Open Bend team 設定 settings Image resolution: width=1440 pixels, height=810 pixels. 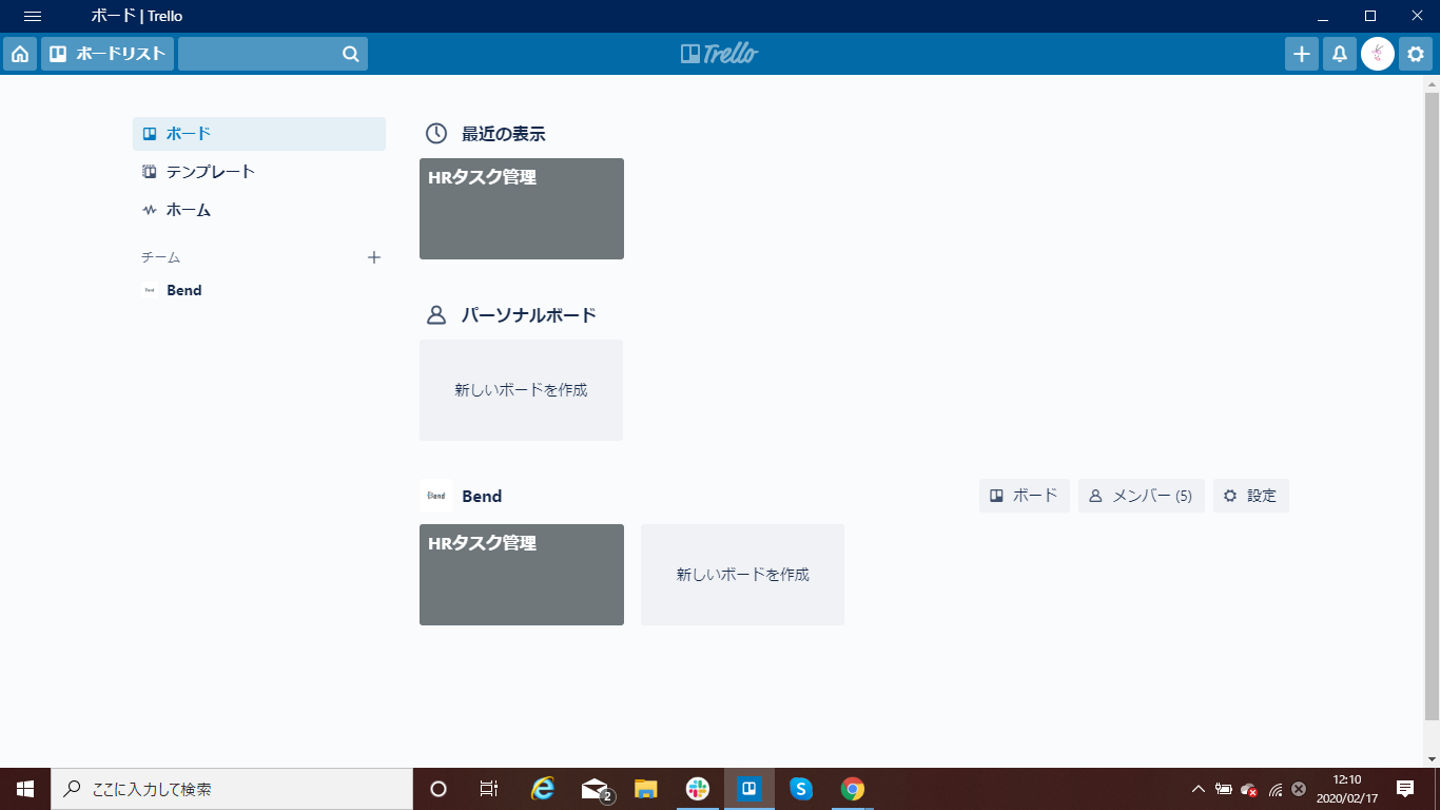(x=1251, y=496)
